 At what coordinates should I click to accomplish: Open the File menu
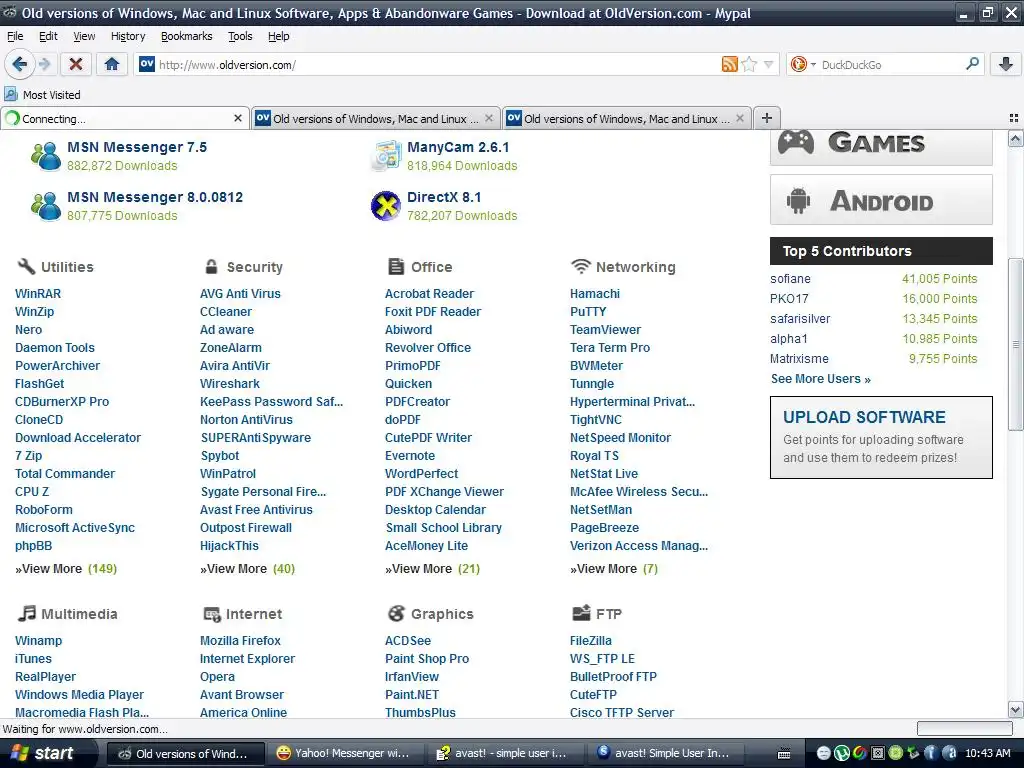click(15, 36)
